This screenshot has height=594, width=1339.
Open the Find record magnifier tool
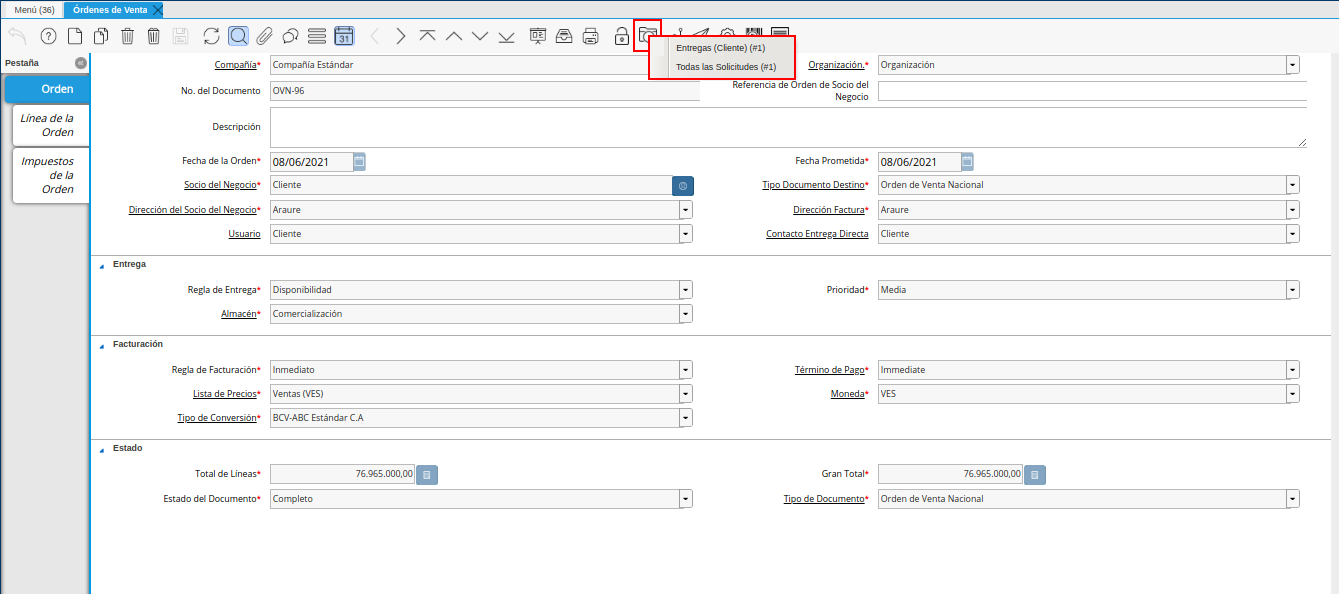[x=238, y=36]
